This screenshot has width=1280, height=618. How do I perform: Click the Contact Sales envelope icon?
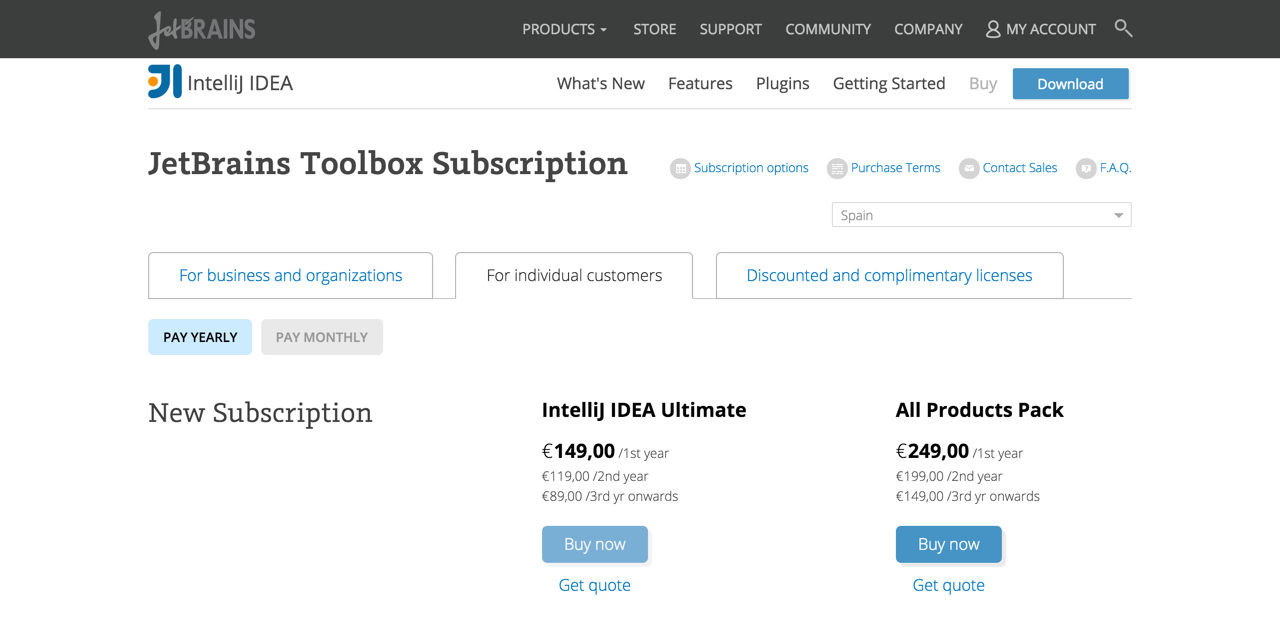[x=969, y=169]
